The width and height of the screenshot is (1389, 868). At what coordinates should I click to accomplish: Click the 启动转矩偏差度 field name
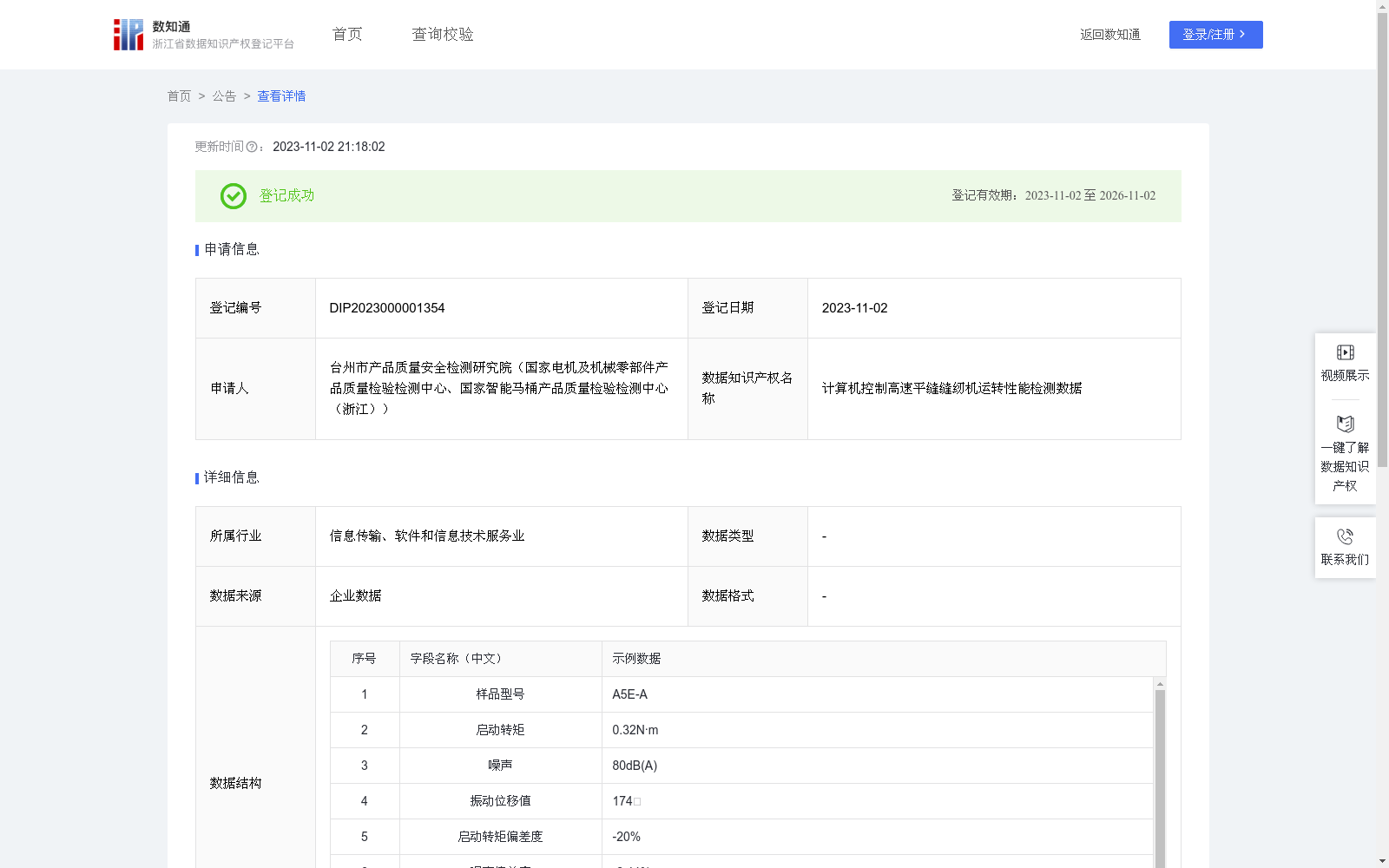(500, 837)
